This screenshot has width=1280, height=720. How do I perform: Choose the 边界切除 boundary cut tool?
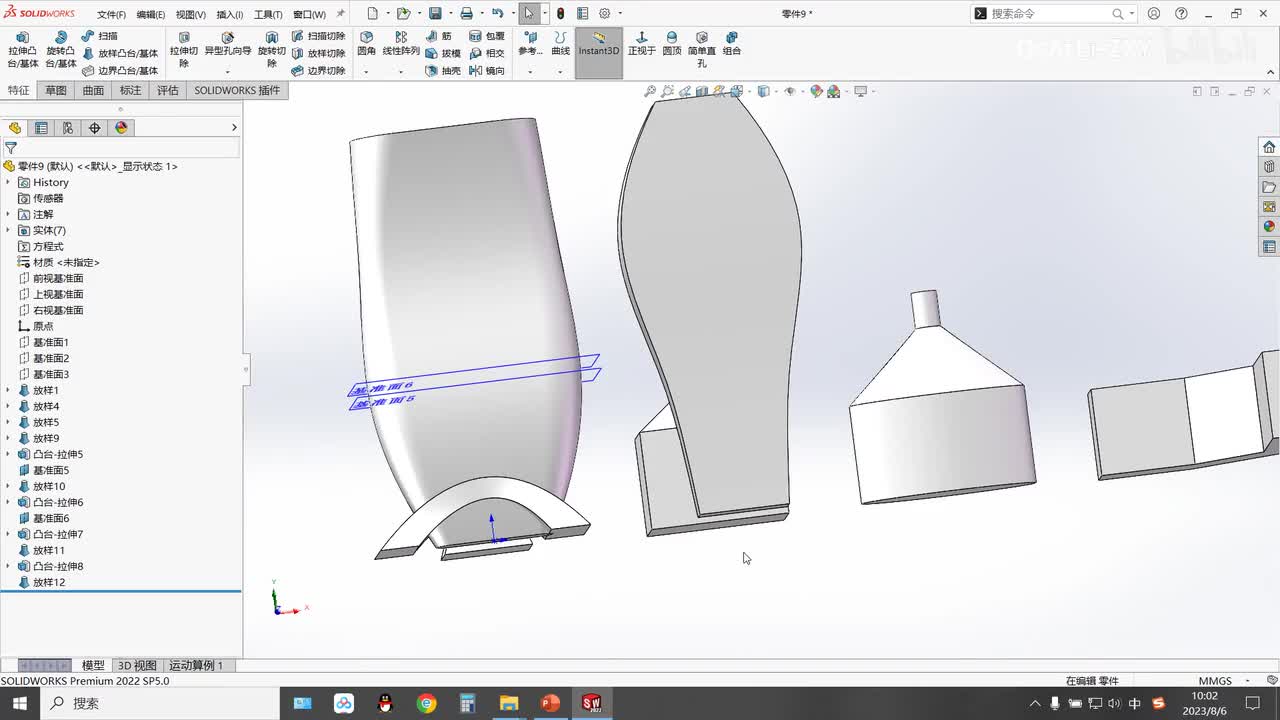pos(318,71)
